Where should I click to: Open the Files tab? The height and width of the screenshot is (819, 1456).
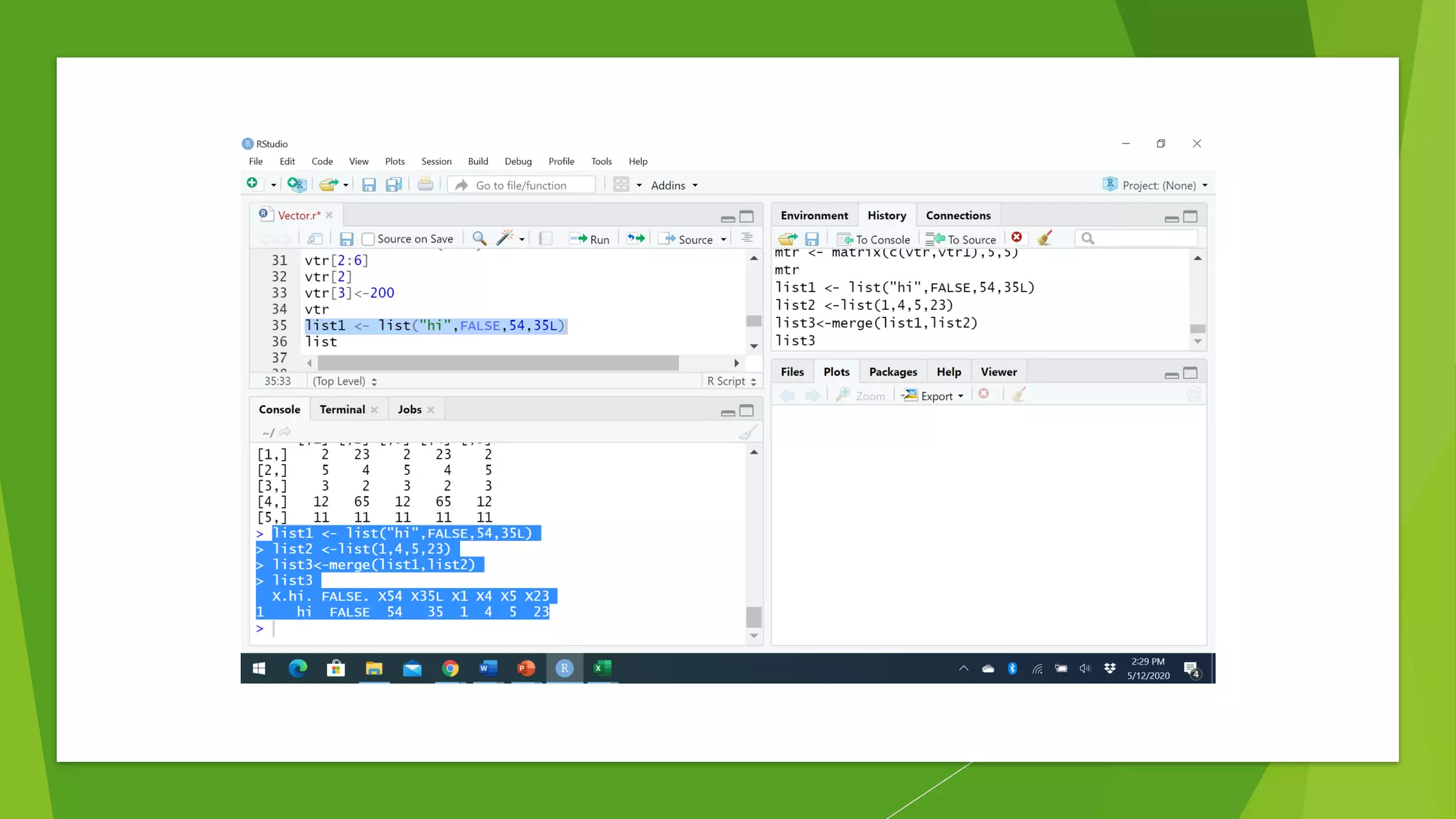(792, 372)
